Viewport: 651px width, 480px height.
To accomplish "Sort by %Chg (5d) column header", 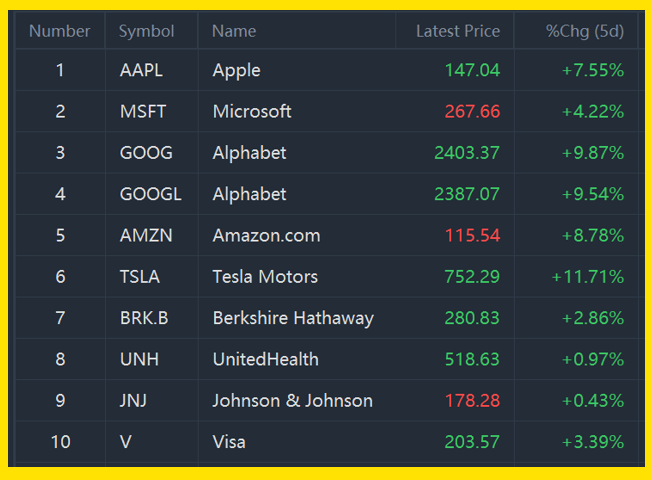I will [x=584, y=31].
